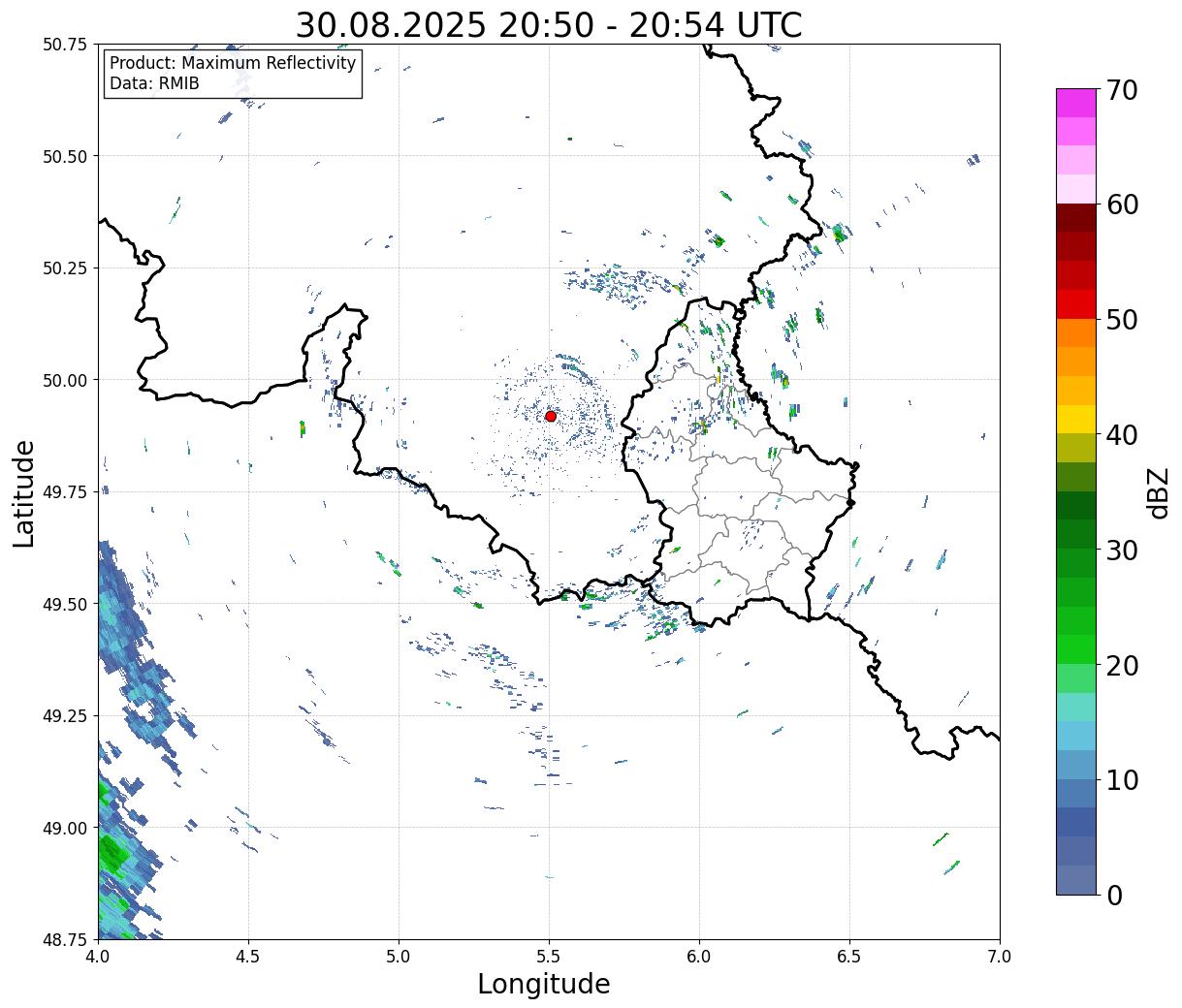The image size is (1182, 1008).
Task: Click the dark maroon colorbar segment below 60
Action: point(1076,218)
